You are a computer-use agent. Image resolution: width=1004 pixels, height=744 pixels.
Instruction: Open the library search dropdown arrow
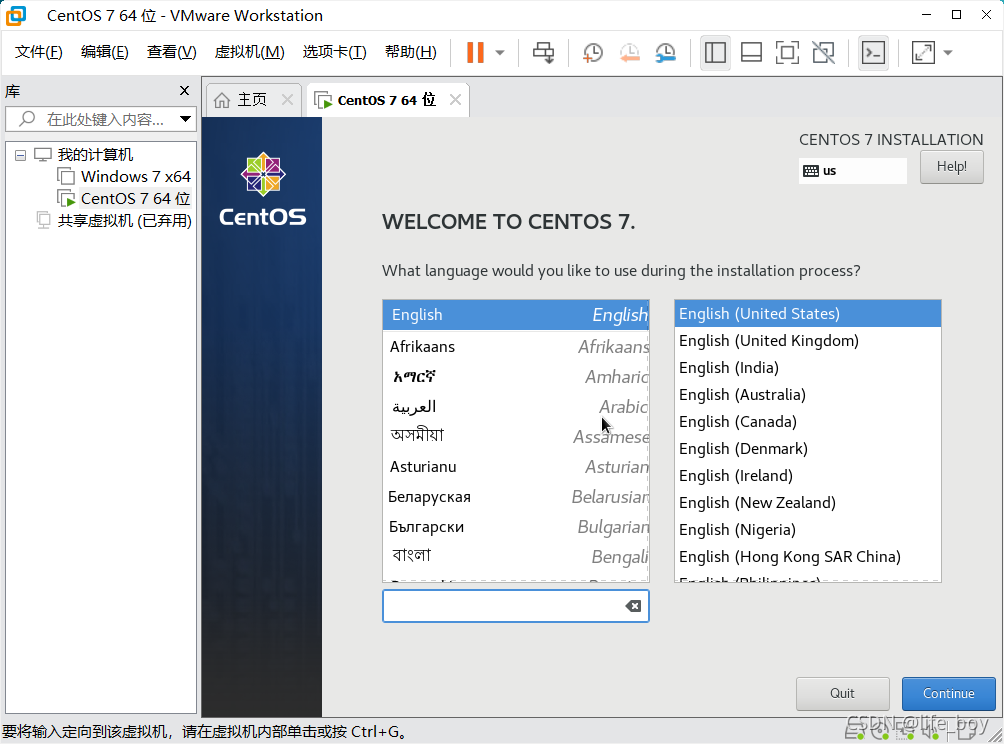coord(185,119)
